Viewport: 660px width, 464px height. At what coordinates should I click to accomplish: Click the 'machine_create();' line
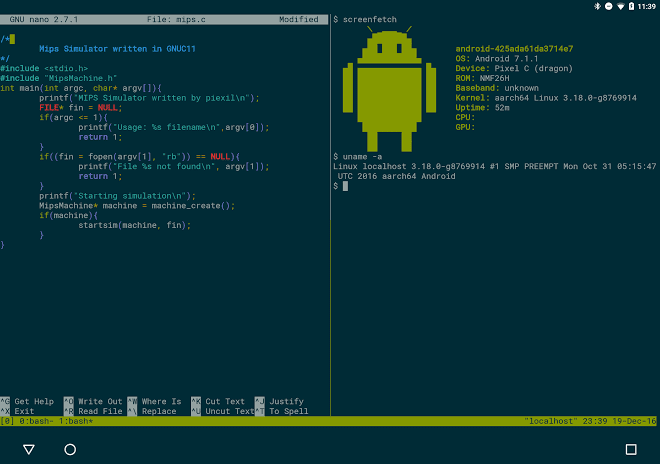(137, 205)
